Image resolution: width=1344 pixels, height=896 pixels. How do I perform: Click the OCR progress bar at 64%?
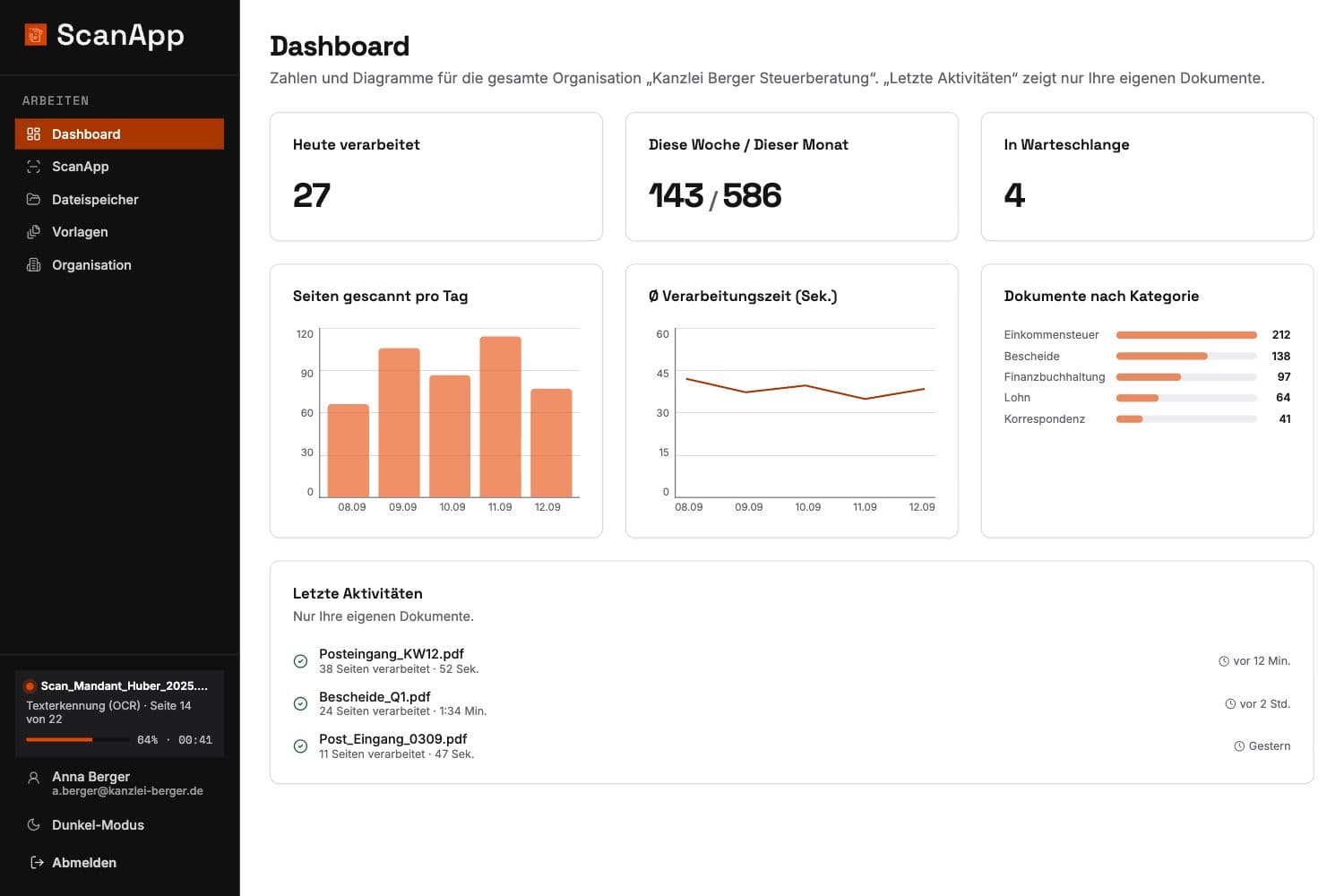point(77,740)
